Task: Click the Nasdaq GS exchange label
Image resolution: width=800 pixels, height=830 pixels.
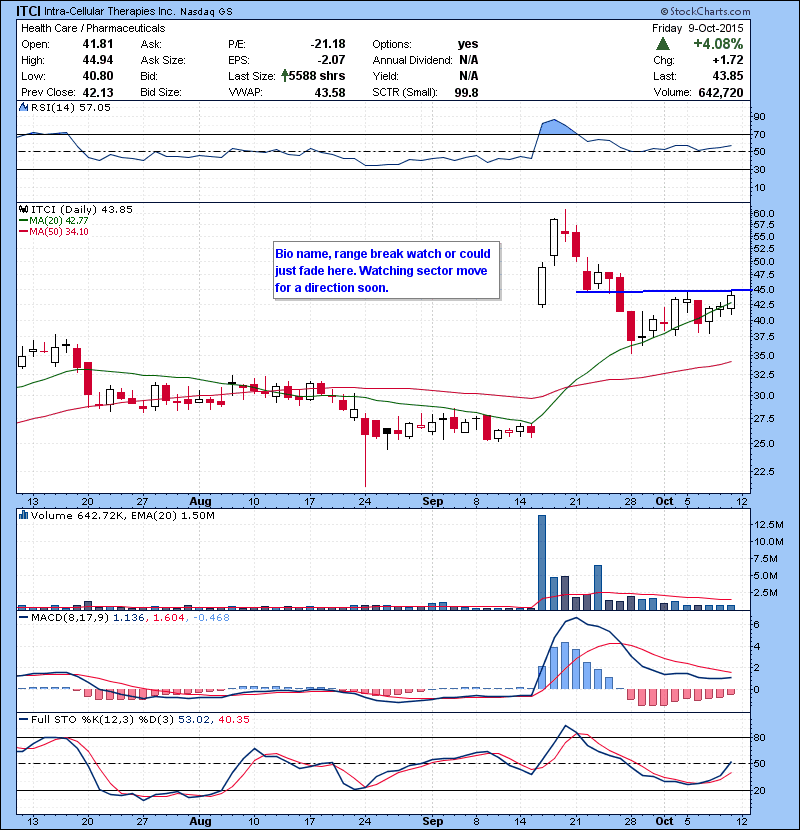Action: [x=206, y=12]
